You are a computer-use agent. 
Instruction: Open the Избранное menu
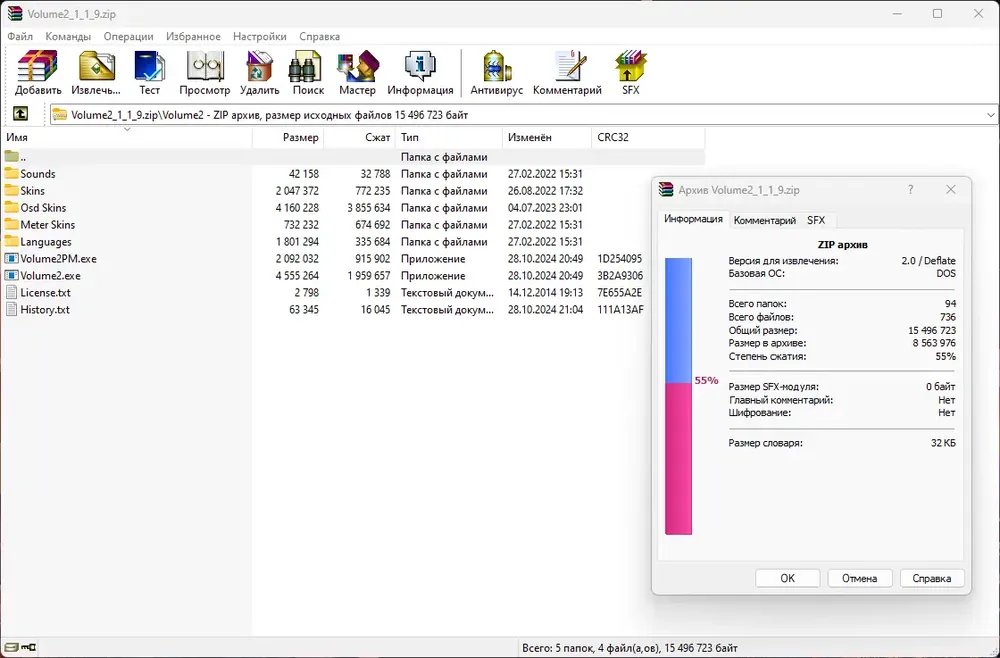point(193,36)
